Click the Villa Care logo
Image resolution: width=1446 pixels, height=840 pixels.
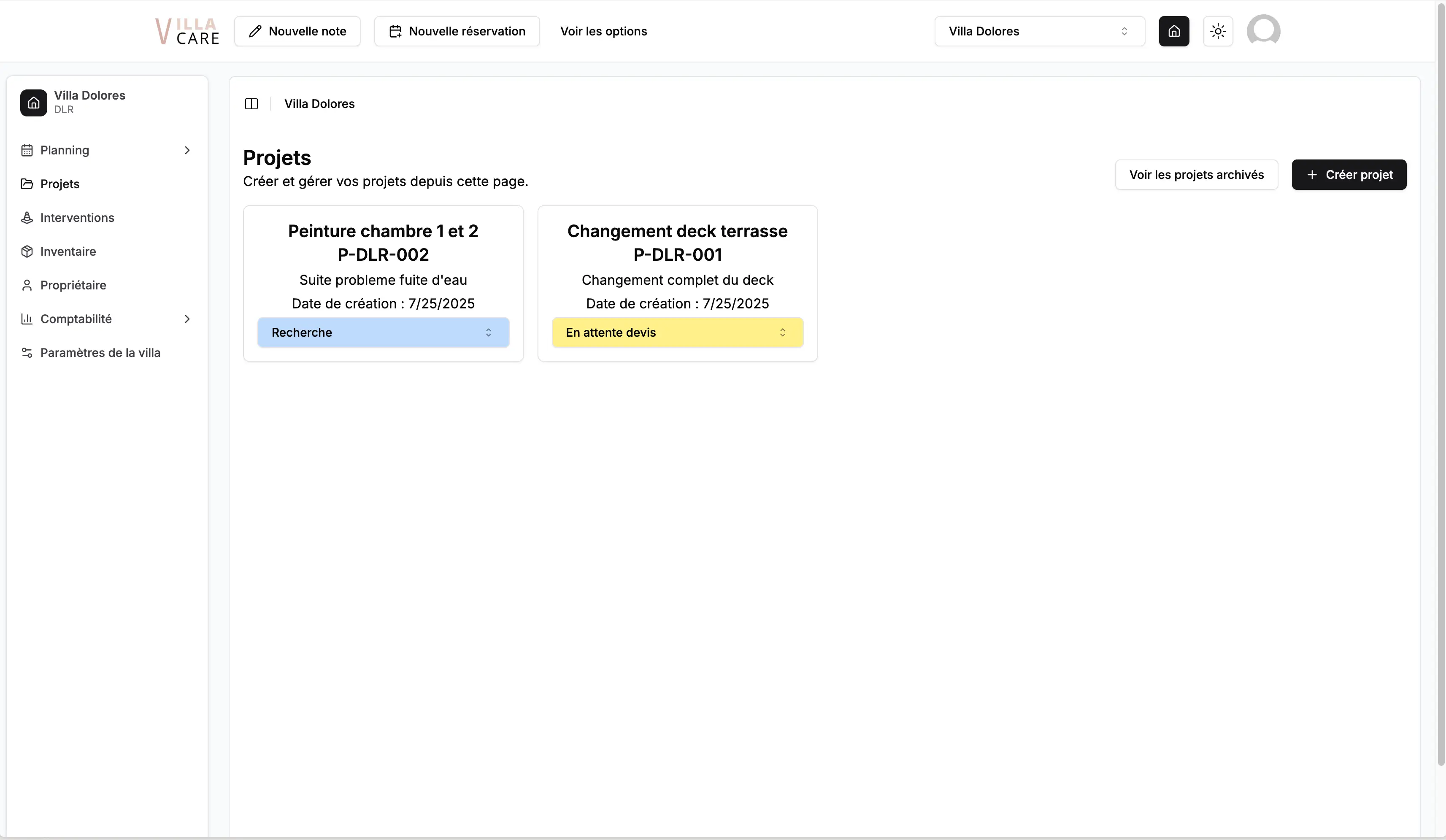(x=187, y=31)
